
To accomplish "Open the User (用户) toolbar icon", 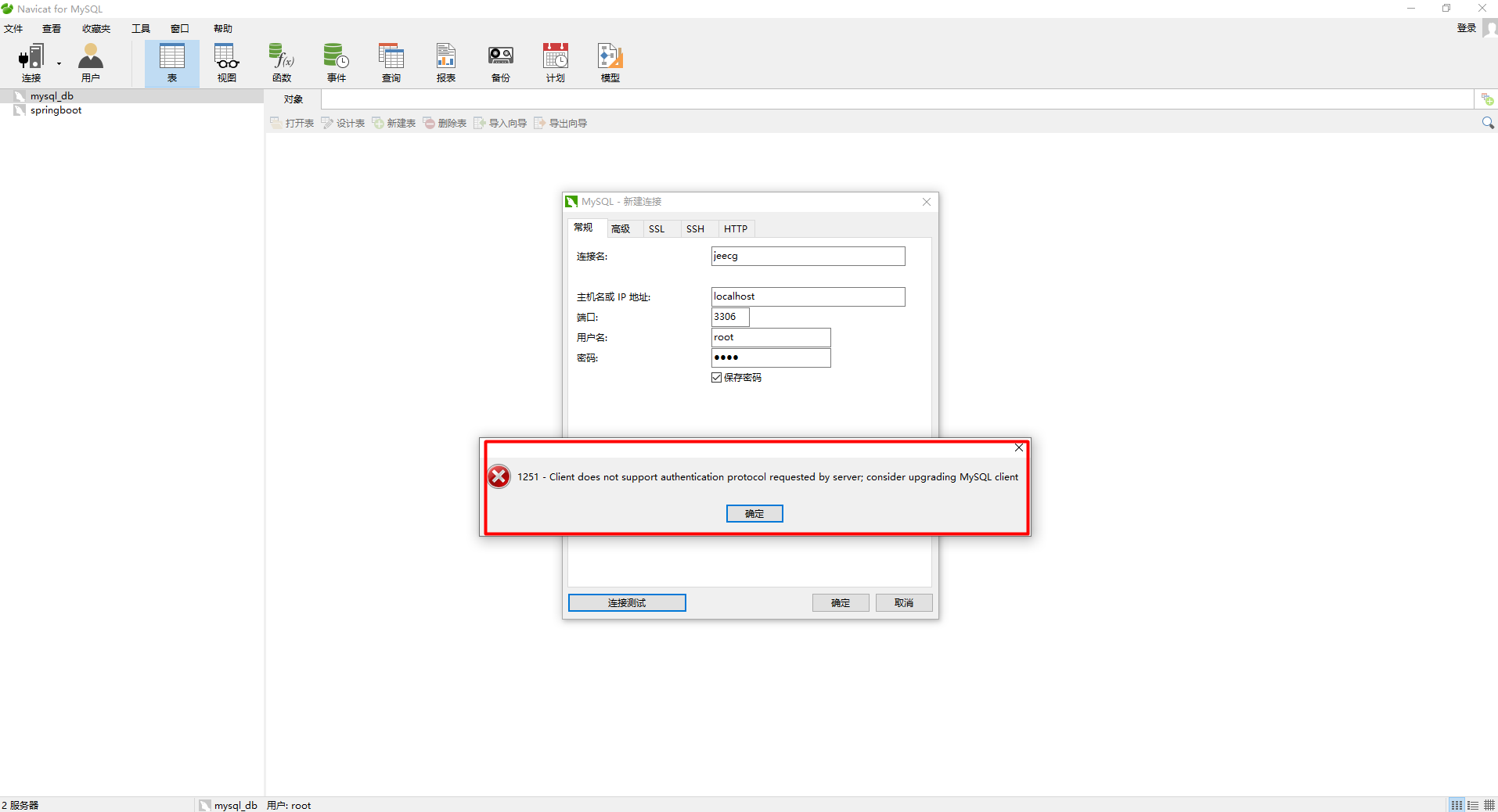I will coord(91,63).
